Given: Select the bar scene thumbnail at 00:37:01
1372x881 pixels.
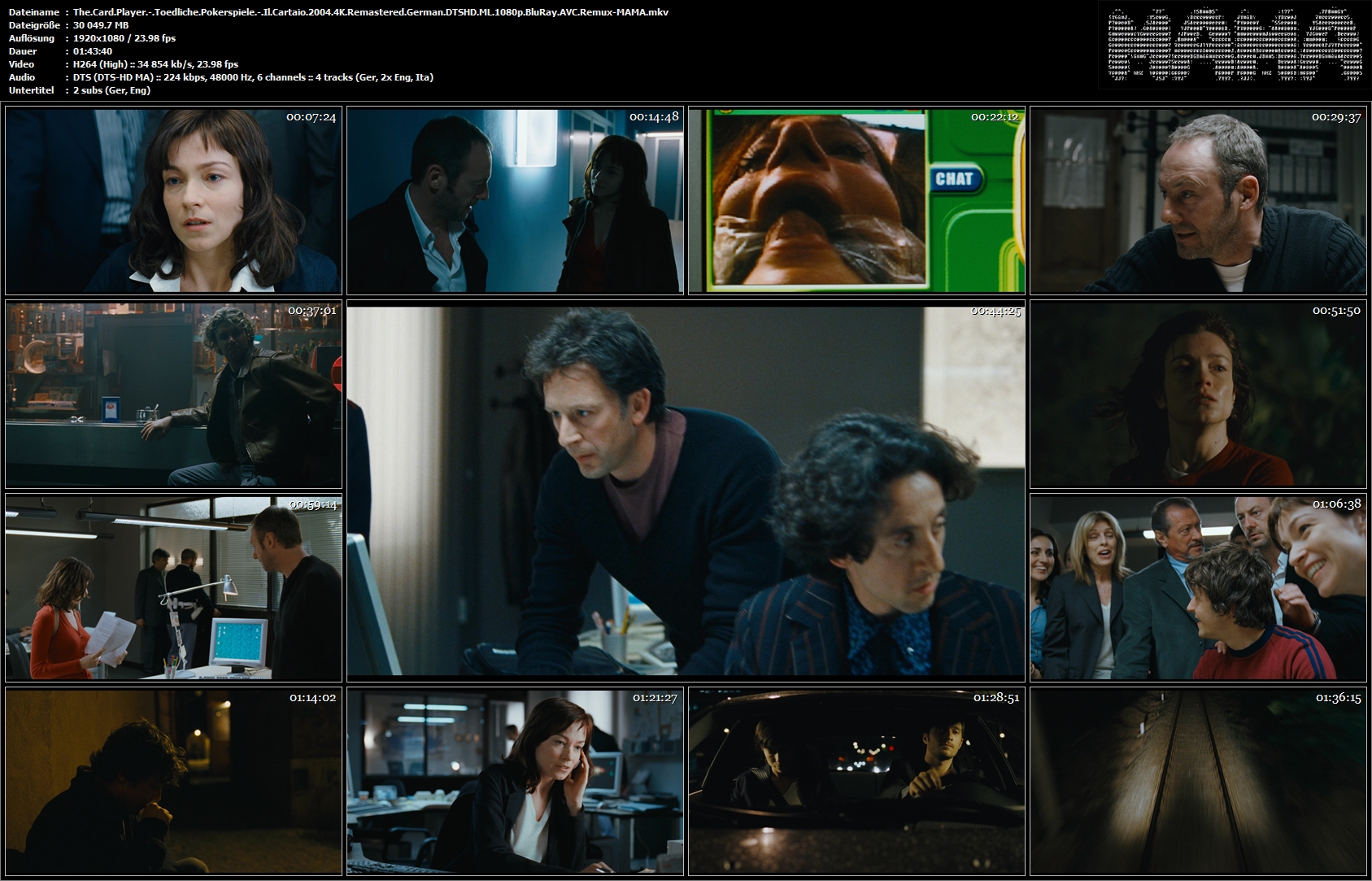Looking at the screenshot, I should 173,395.
